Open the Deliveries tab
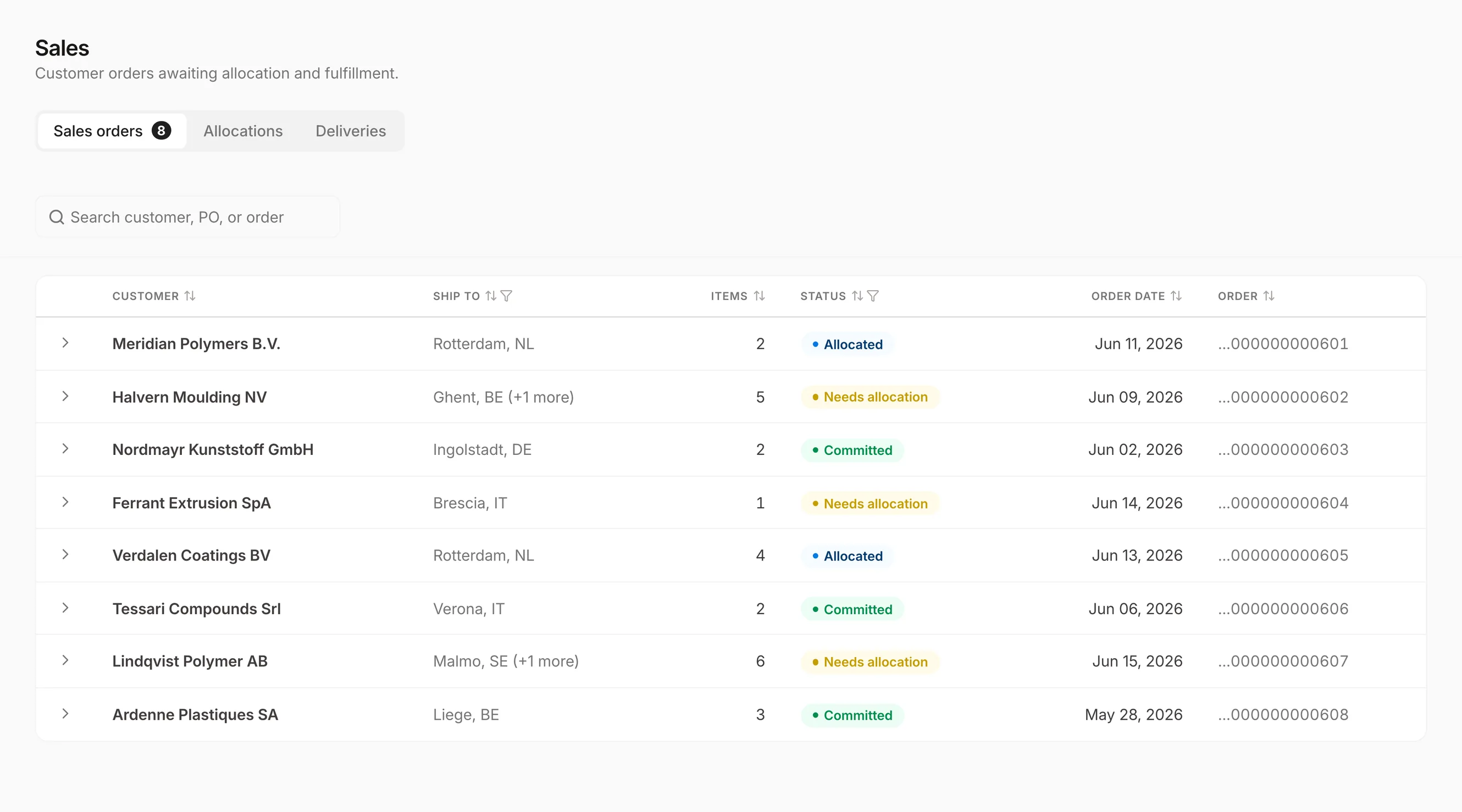The image size is (1462, 812). tap(351, 131)
